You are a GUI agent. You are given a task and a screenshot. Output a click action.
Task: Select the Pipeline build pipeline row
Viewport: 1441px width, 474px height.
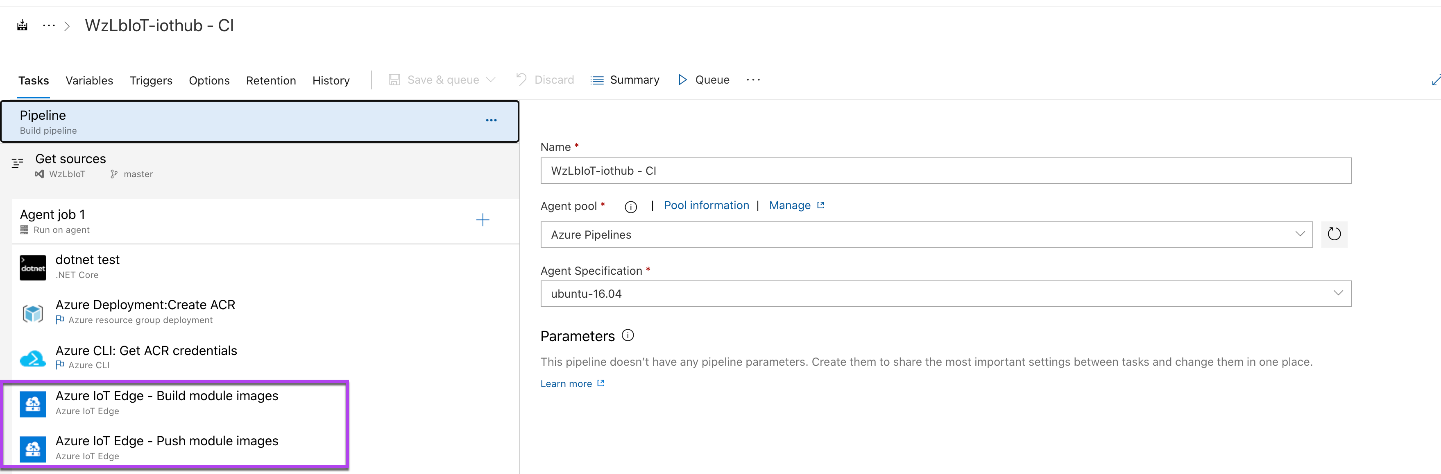pos(260,122)
